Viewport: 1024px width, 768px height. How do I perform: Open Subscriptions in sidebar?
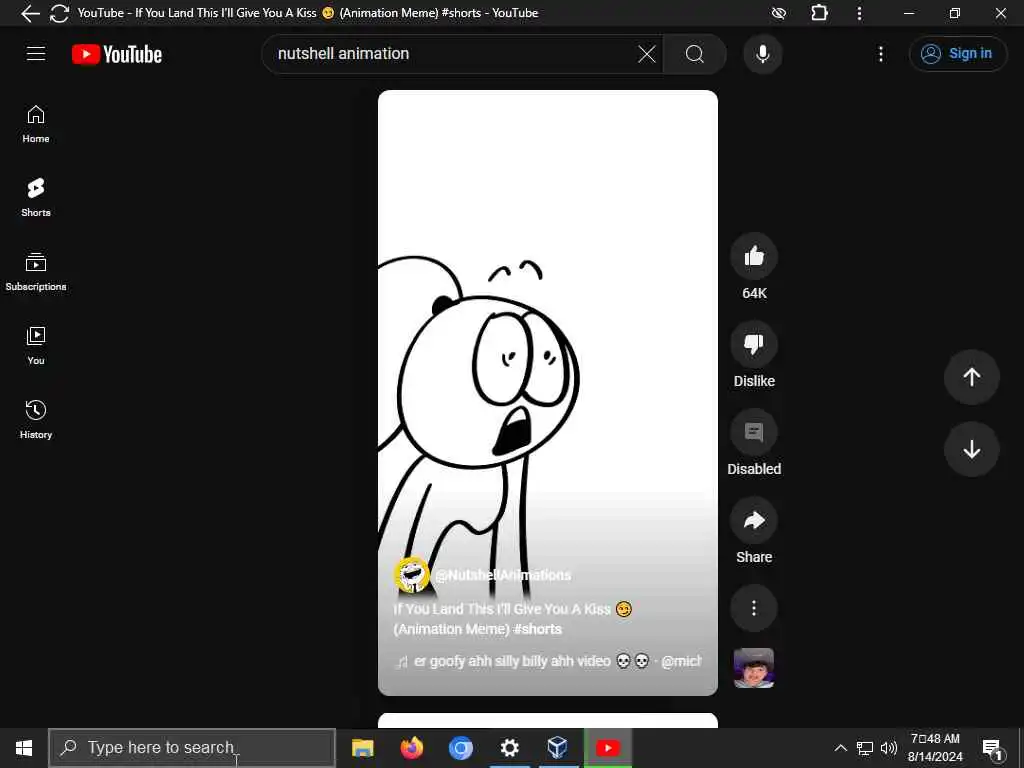pos(36,272)
